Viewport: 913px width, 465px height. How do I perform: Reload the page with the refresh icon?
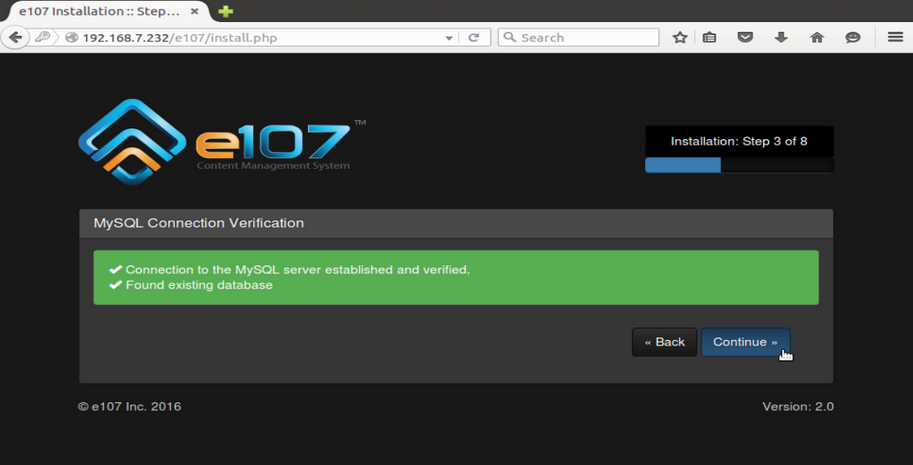click(x=474, y=38)
